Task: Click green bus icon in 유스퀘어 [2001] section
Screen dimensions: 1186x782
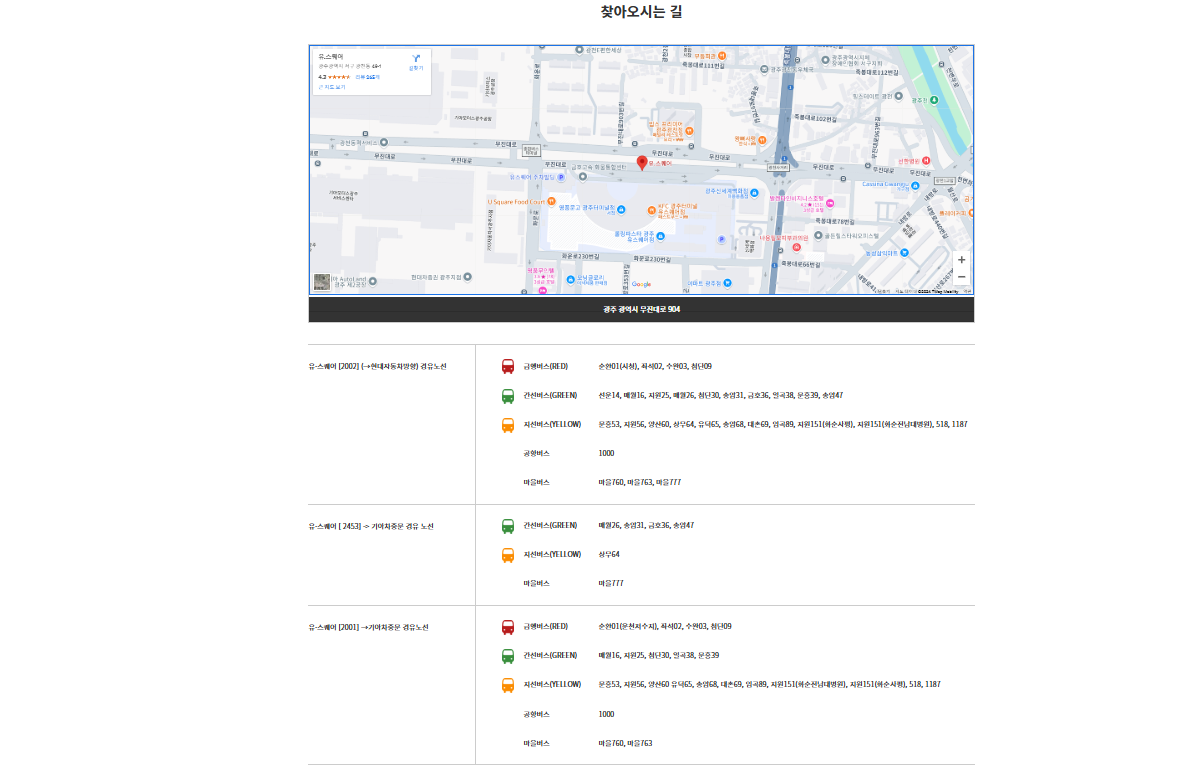Action: tap(508, 656)
